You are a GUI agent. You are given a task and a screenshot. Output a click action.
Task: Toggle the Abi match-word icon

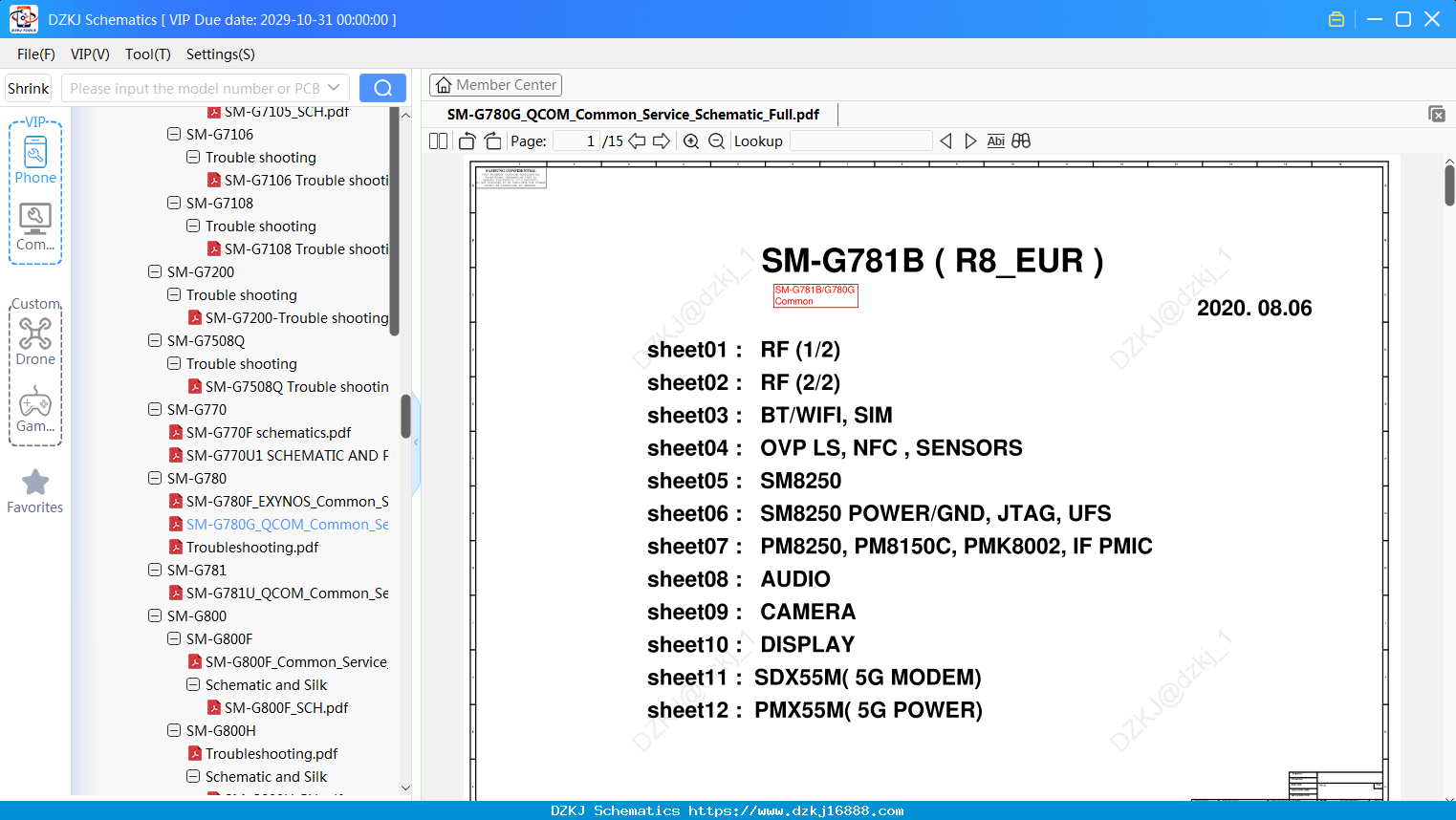tap(995, 140)
